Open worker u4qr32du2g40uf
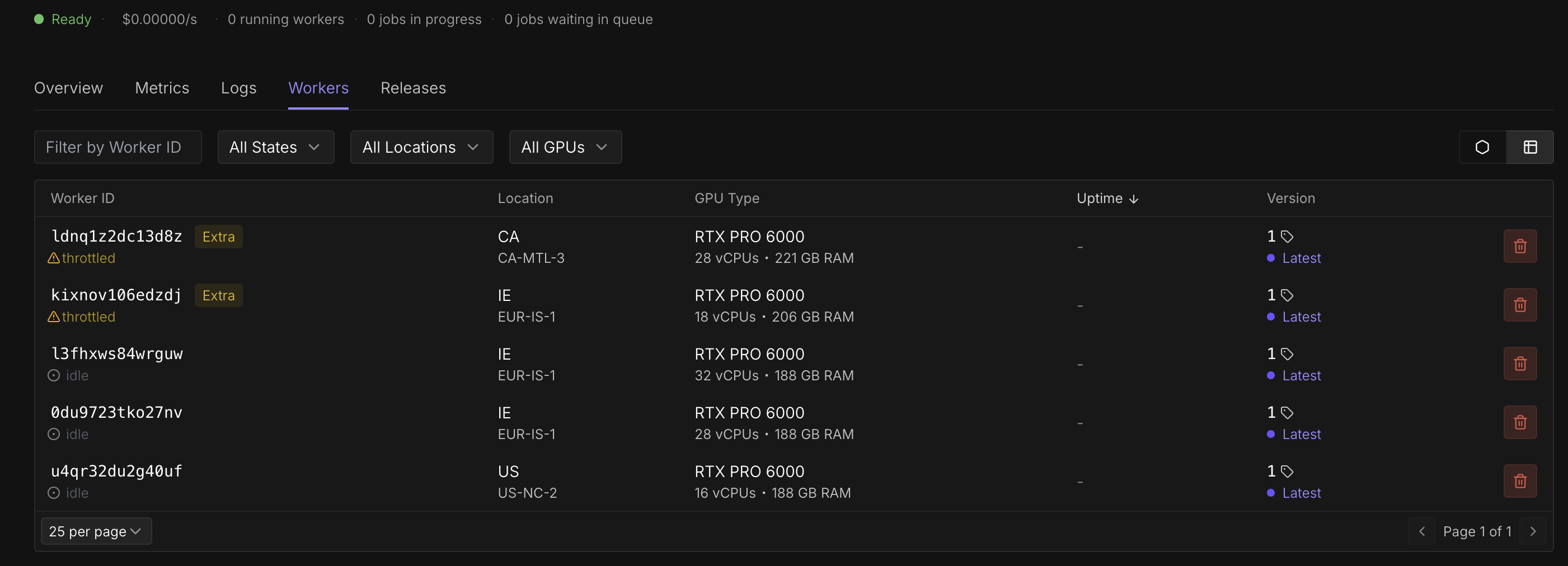 point(117,471)
